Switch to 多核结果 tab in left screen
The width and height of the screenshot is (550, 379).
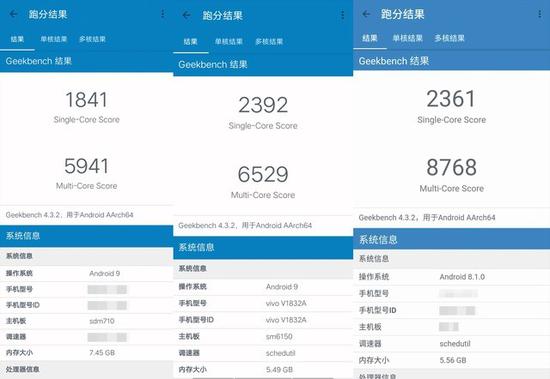click(x=92, y=39)
